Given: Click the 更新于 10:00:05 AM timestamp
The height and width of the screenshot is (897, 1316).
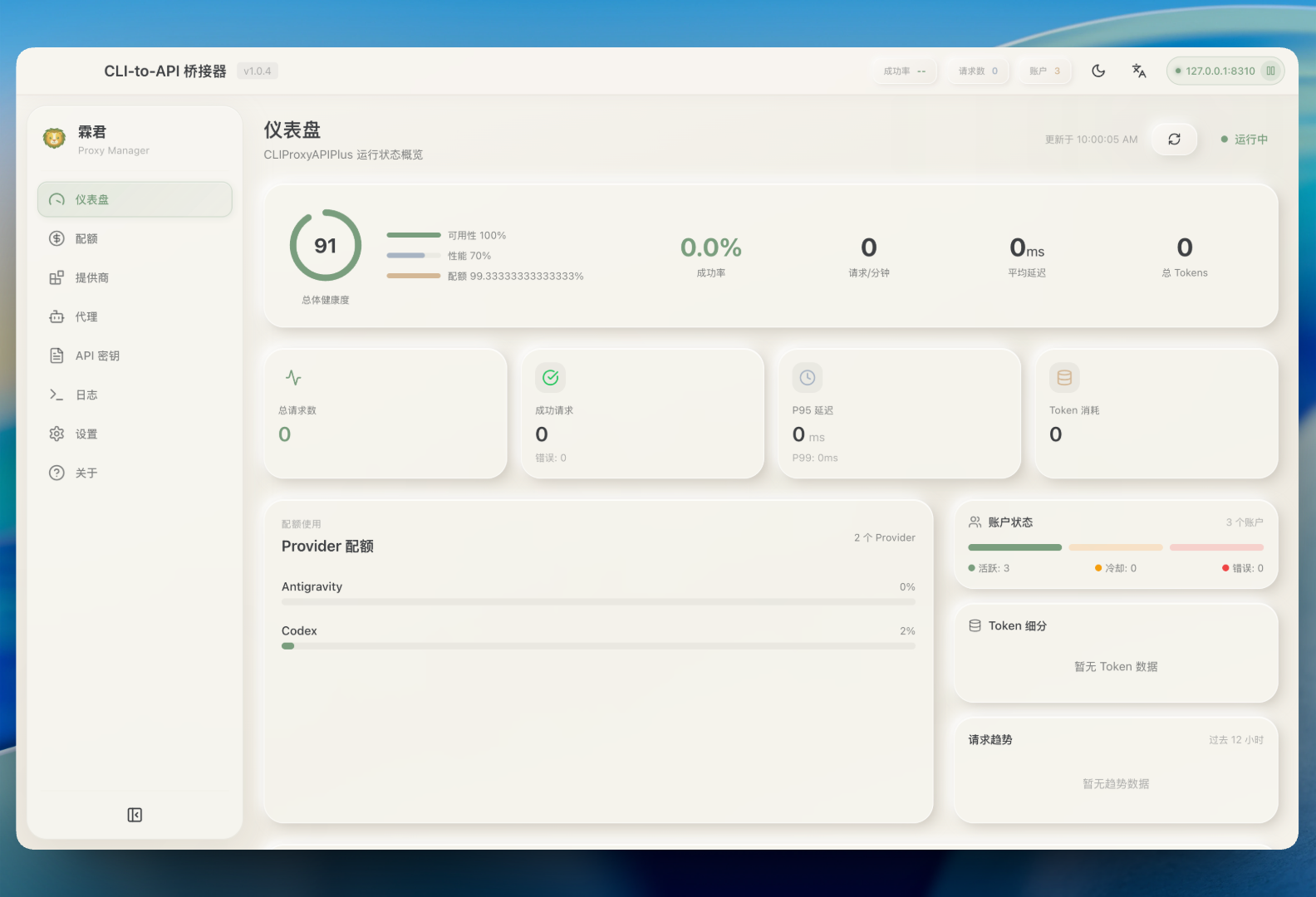Looking at the screenshot, I should point(1091,140).
